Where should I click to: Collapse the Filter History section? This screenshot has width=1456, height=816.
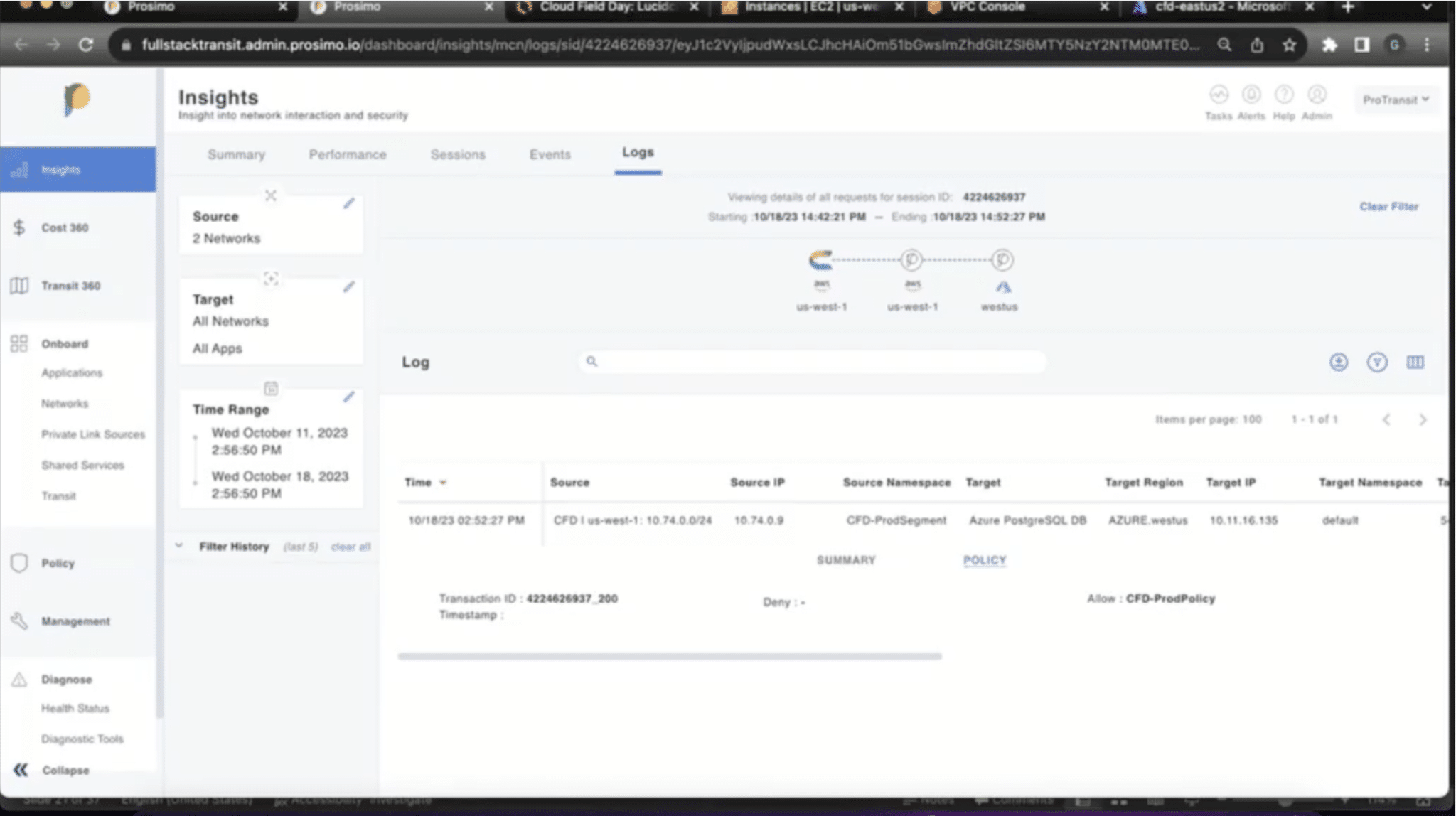click(x=179, y=546)
